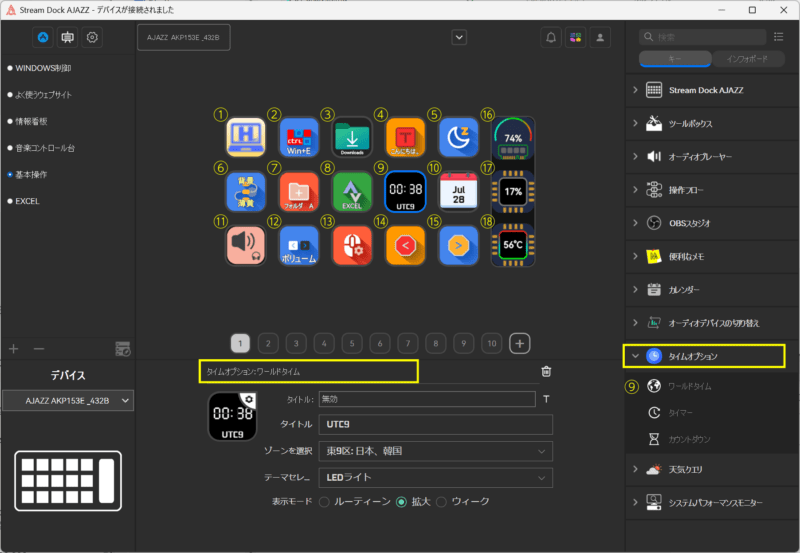800x553 pixels.
Task: Select the Downloads folder key icon
Action: (352, 138)
